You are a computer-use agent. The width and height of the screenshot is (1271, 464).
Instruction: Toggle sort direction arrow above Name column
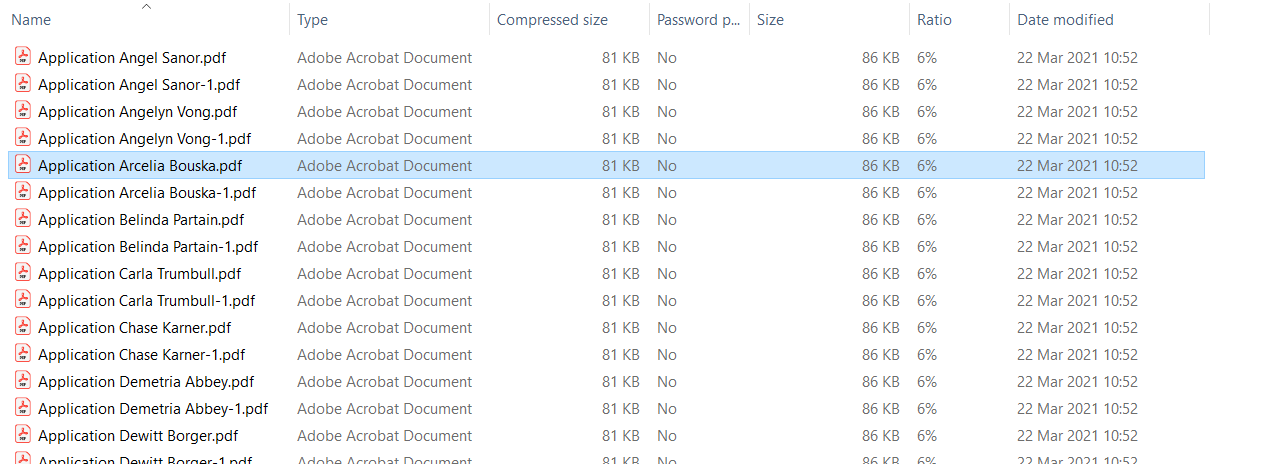(x=147, y=7)
